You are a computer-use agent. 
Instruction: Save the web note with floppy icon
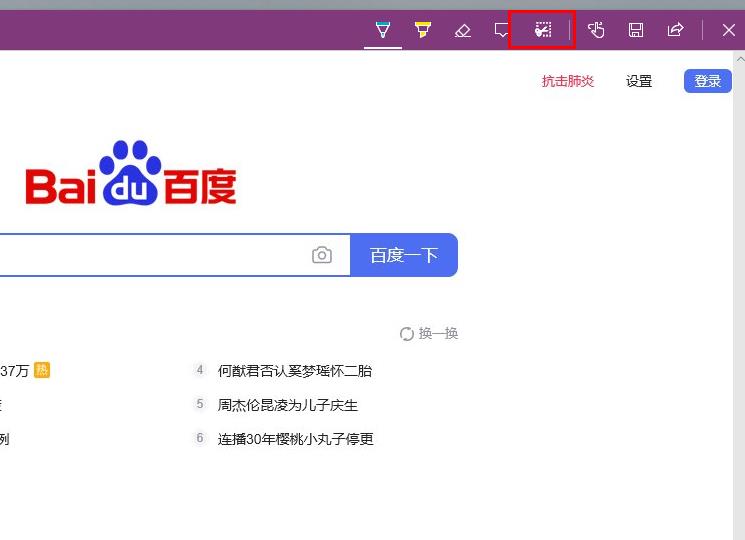(636, 30)
